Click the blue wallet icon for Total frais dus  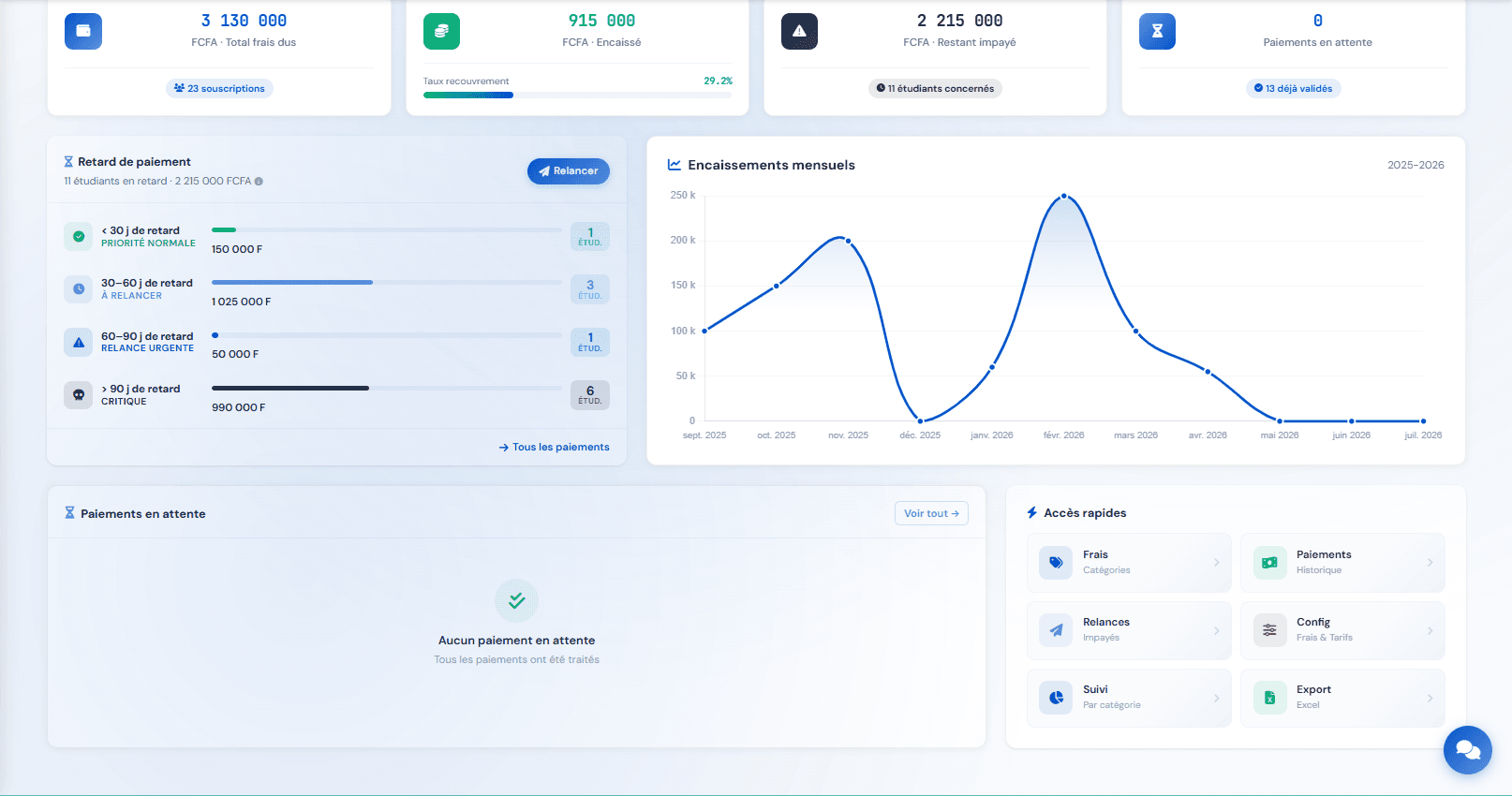pyautogui.click(x=83, y=31)
